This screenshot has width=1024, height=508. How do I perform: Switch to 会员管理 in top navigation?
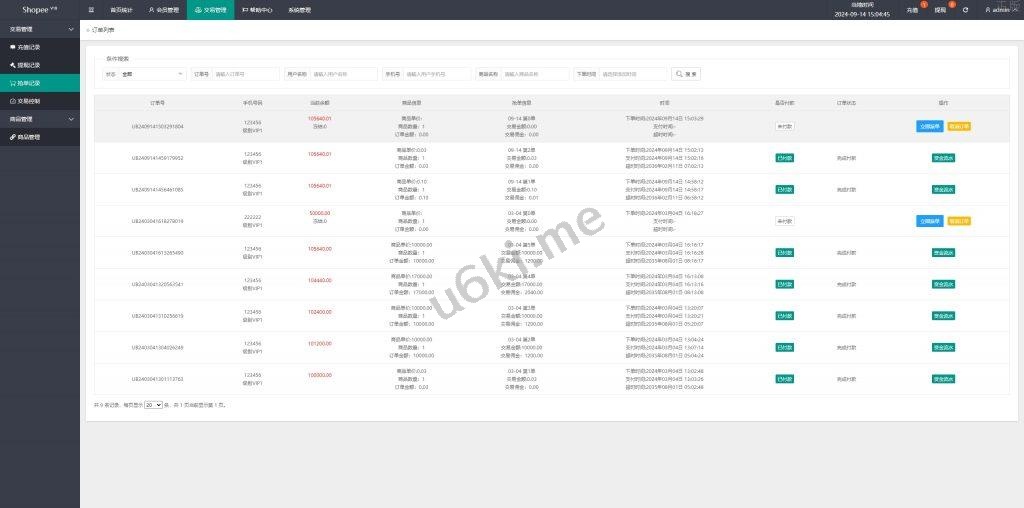[x=163, y=10]
